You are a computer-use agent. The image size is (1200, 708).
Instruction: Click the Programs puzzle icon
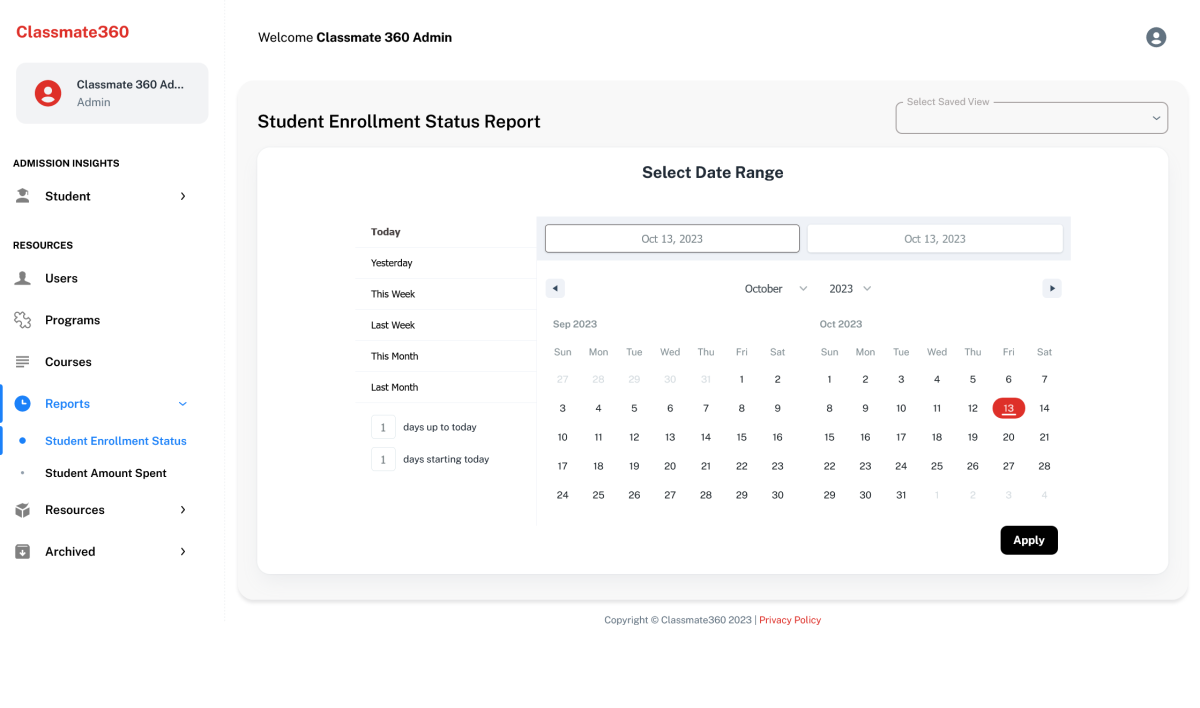tap(23, 320)
